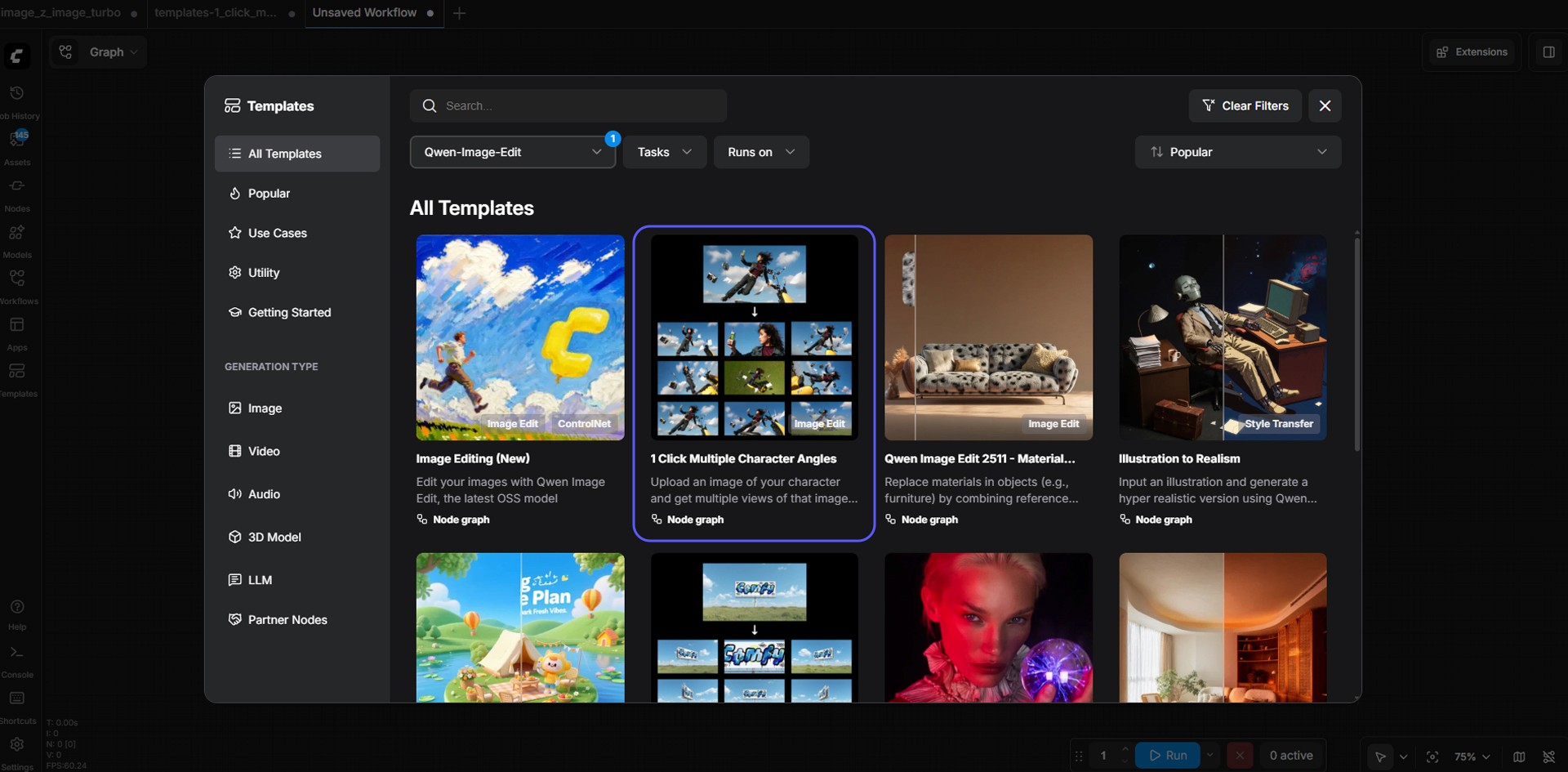Open the Assets panel with 145 badge
The height and width of the screenshot is (772, 1568).
(x=16, y=140)
